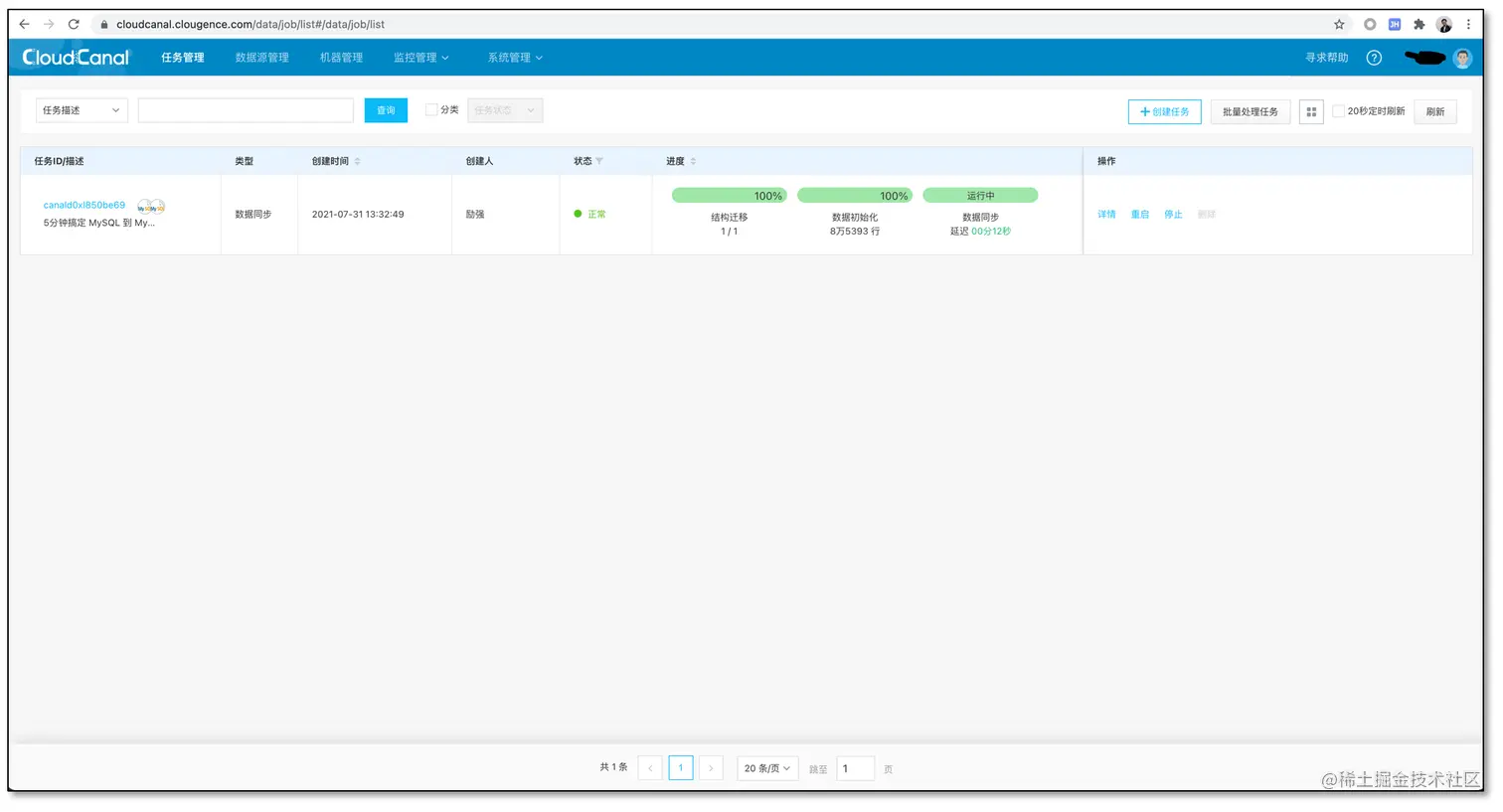
Task: Click 停止 action link
Action: point(1173,215)
